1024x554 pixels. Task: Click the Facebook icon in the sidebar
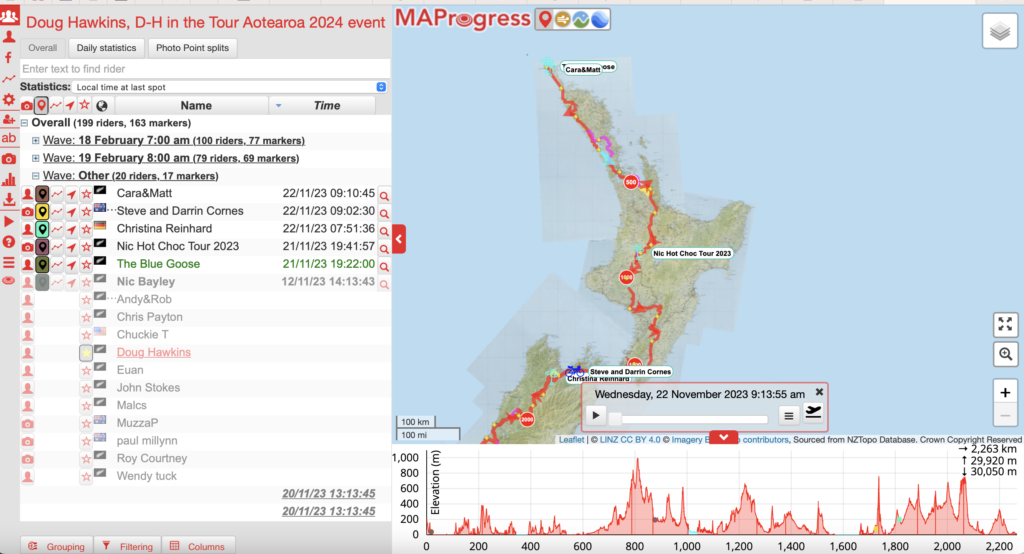[x=9, y=58]
